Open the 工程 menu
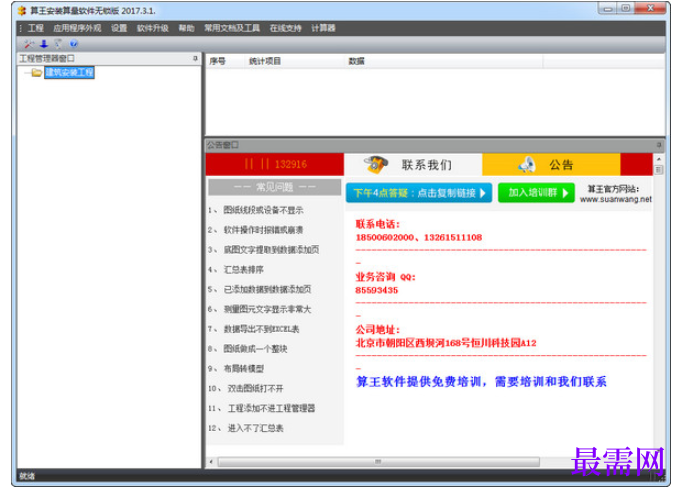683x493 pixels. 35,28
